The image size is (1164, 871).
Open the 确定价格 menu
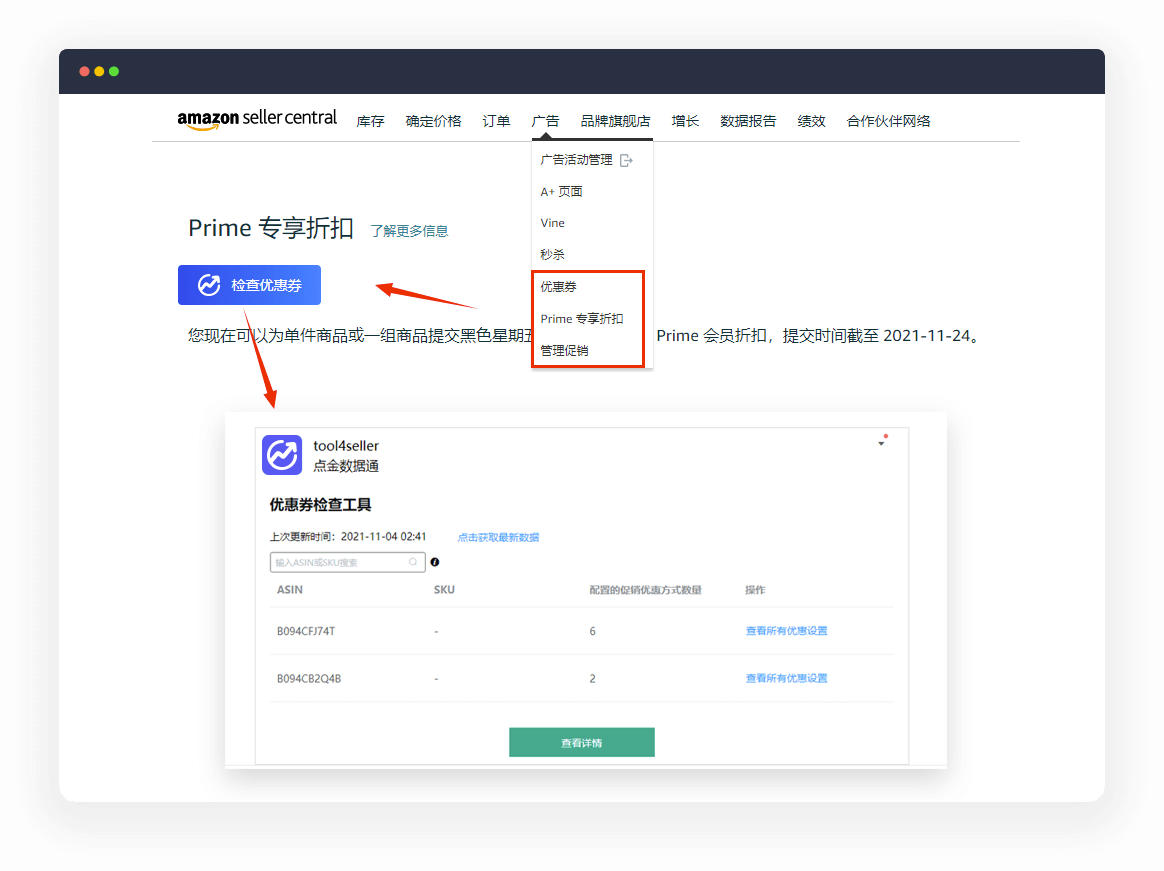point(434,121)
